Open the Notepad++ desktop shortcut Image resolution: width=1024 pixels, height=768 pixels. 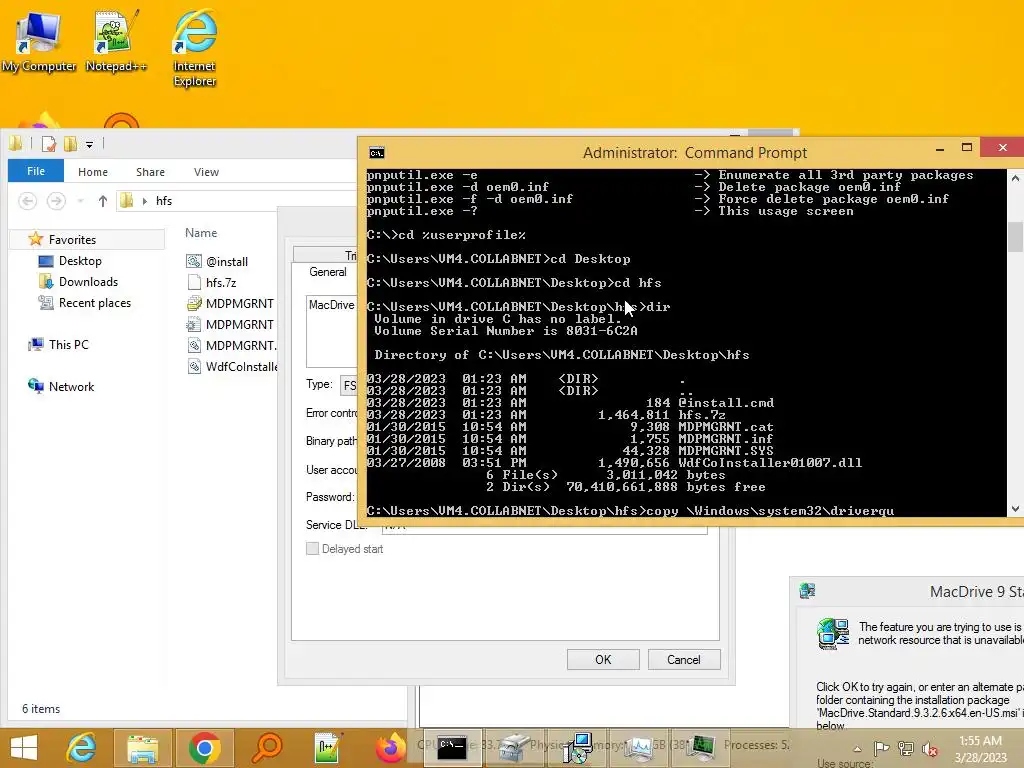116,40
